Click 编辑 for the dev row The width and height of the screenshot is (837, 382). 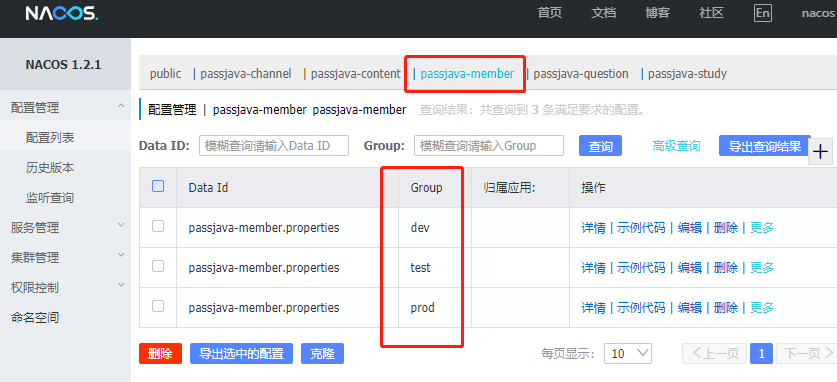690,228
